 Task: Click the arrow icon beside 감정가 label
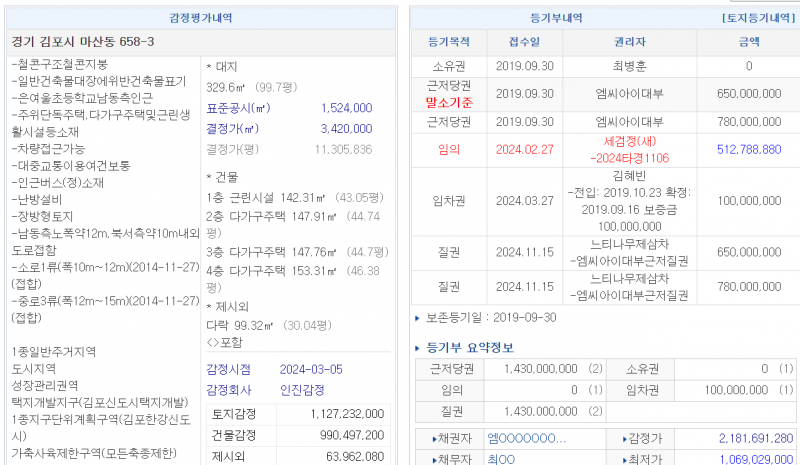pos(624,438)
